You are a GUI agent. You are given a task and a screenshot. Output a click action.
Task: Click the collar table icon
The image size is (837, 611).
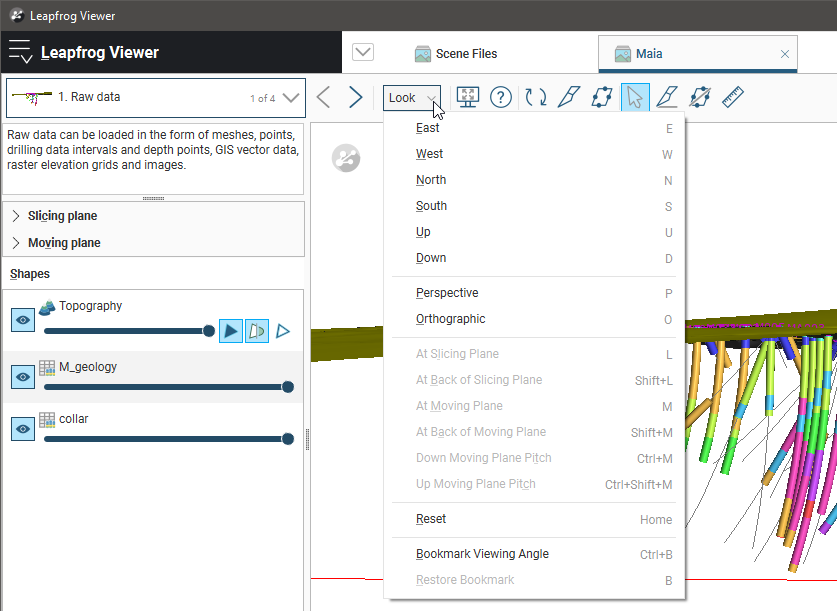[x=47, y=420]
